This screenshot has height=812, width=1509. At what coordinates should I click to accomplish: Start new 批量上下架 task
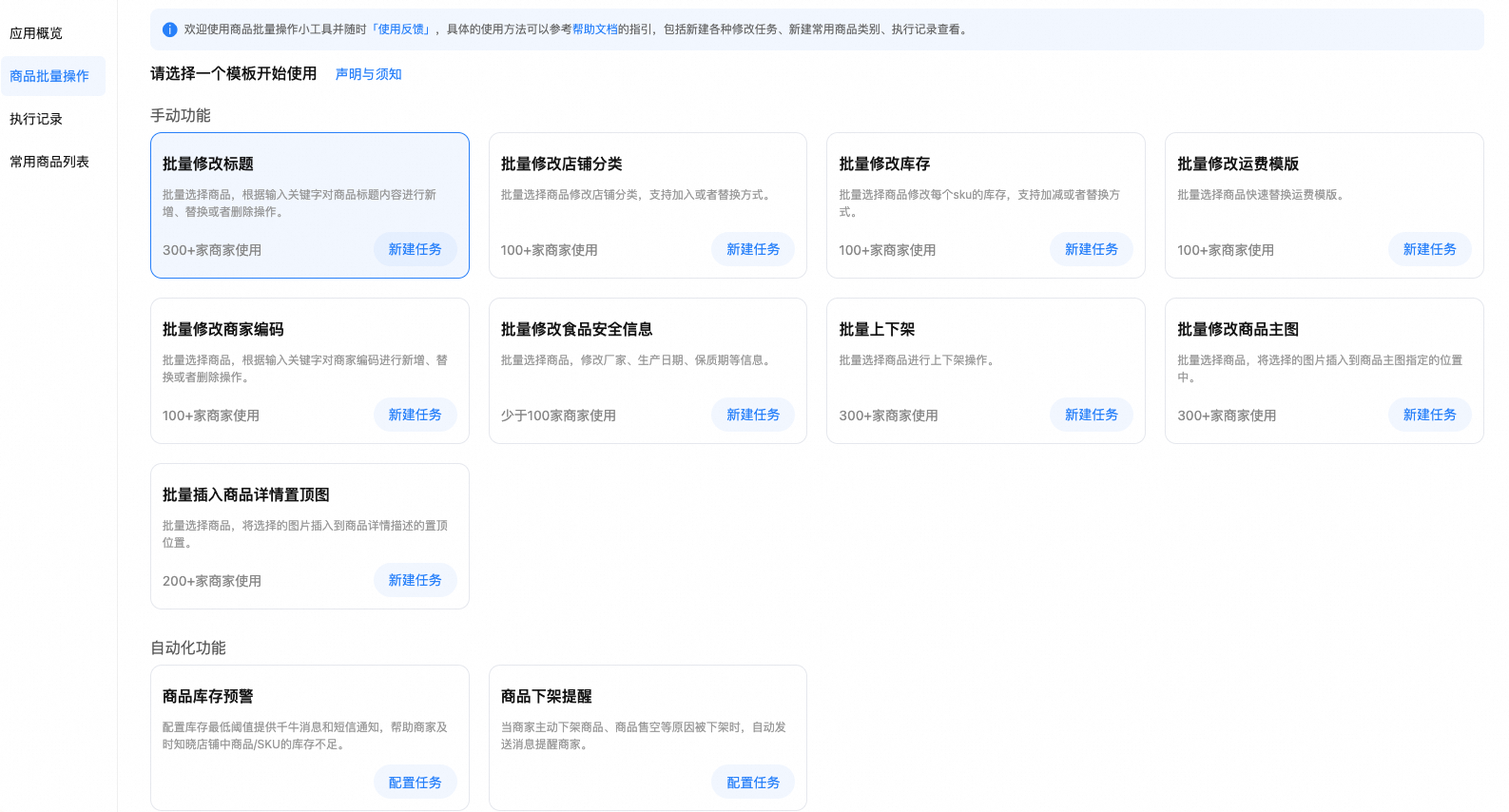click(x=1091, y=415)
